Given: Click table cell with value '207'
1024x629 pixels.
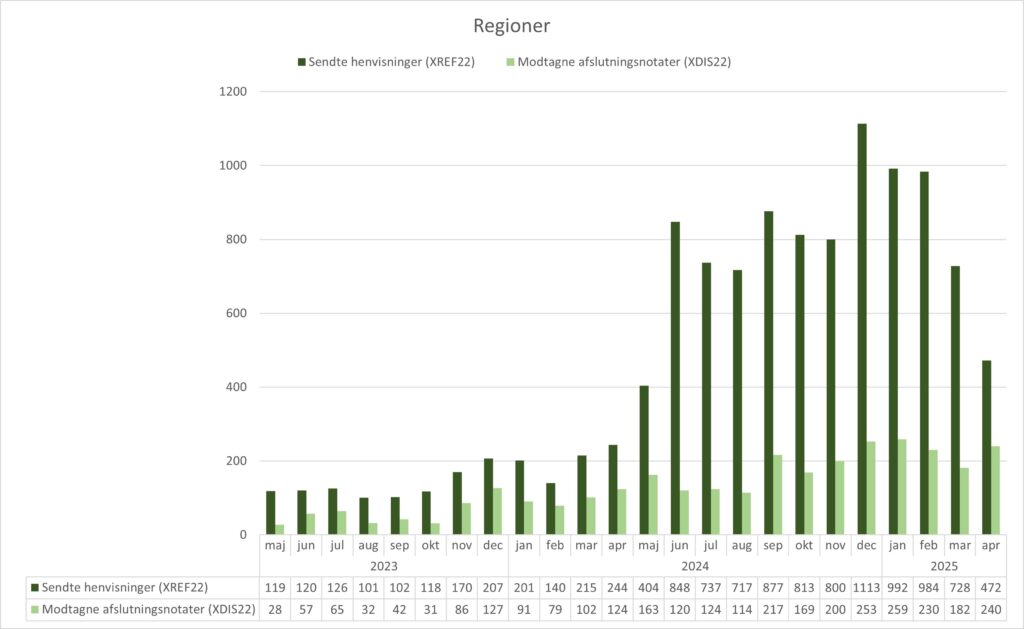Looking at the screenshot, I should coord(493,588).
